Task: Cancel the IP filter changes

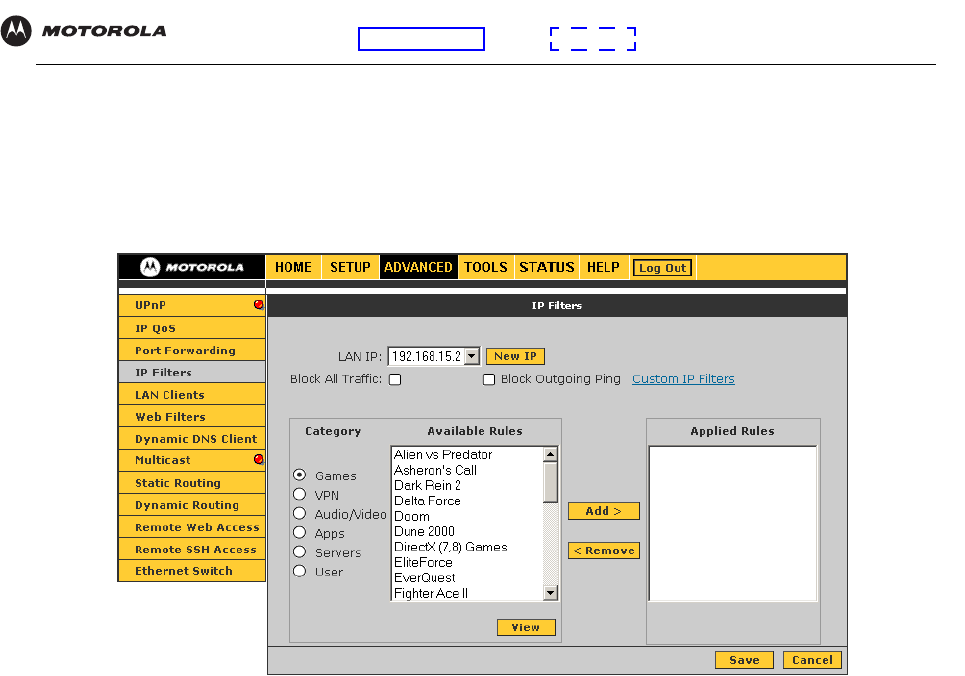Action: [812, 660]
